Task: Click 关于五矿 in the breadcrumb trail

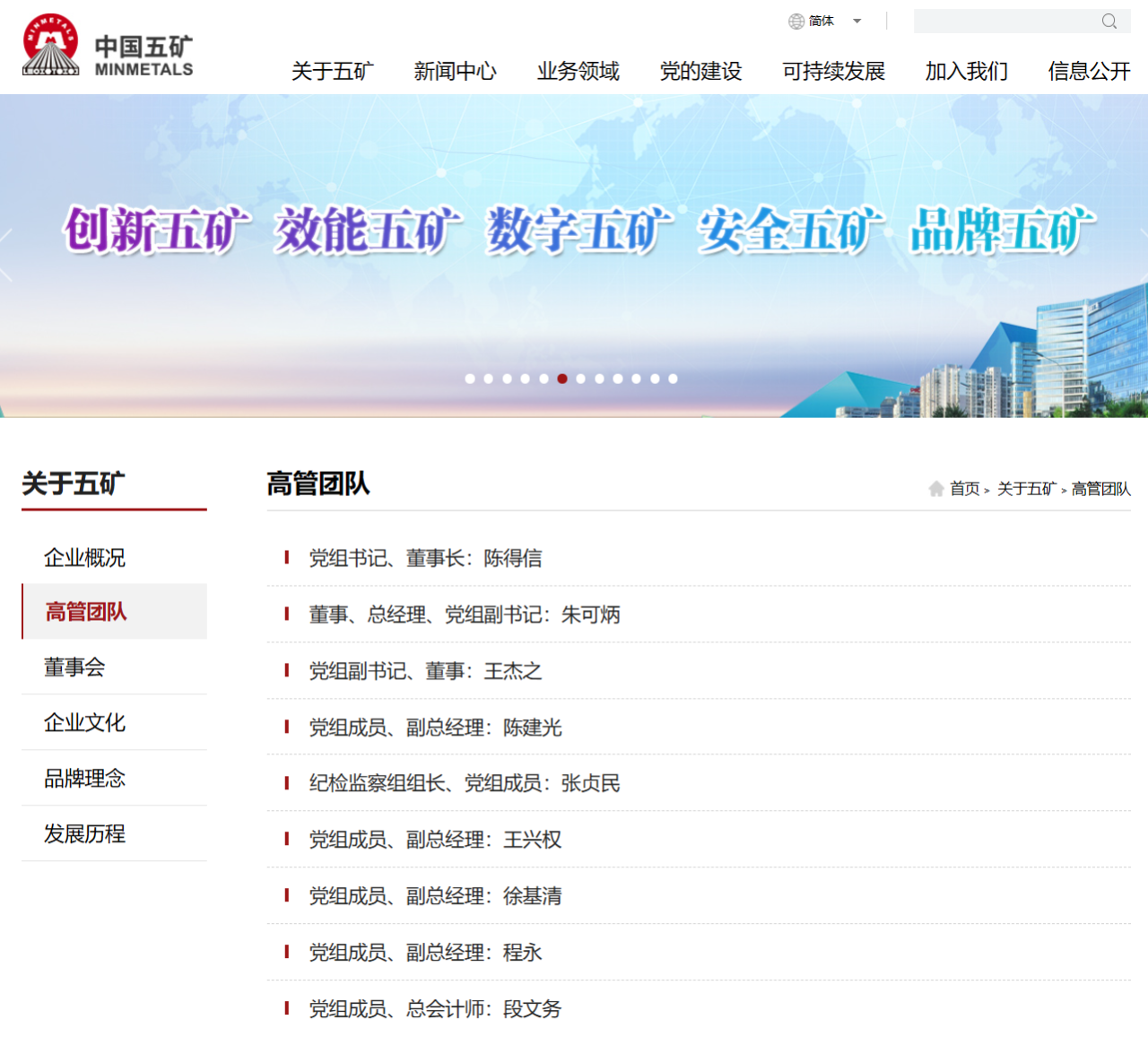Action: [1025, 489]
